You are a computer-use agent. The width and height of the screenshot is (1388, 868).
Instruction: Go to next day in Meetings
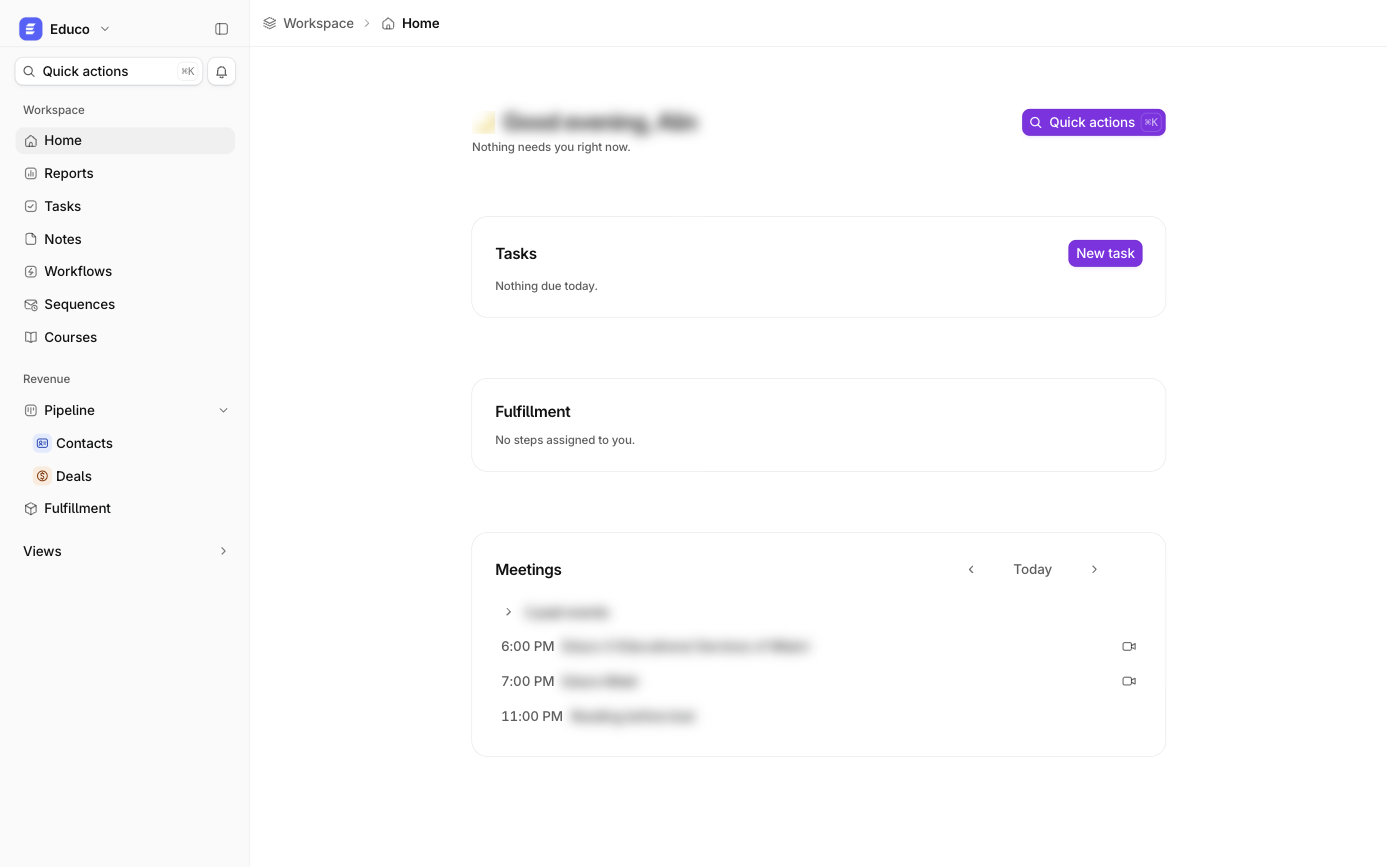[x=1094, y=569]
